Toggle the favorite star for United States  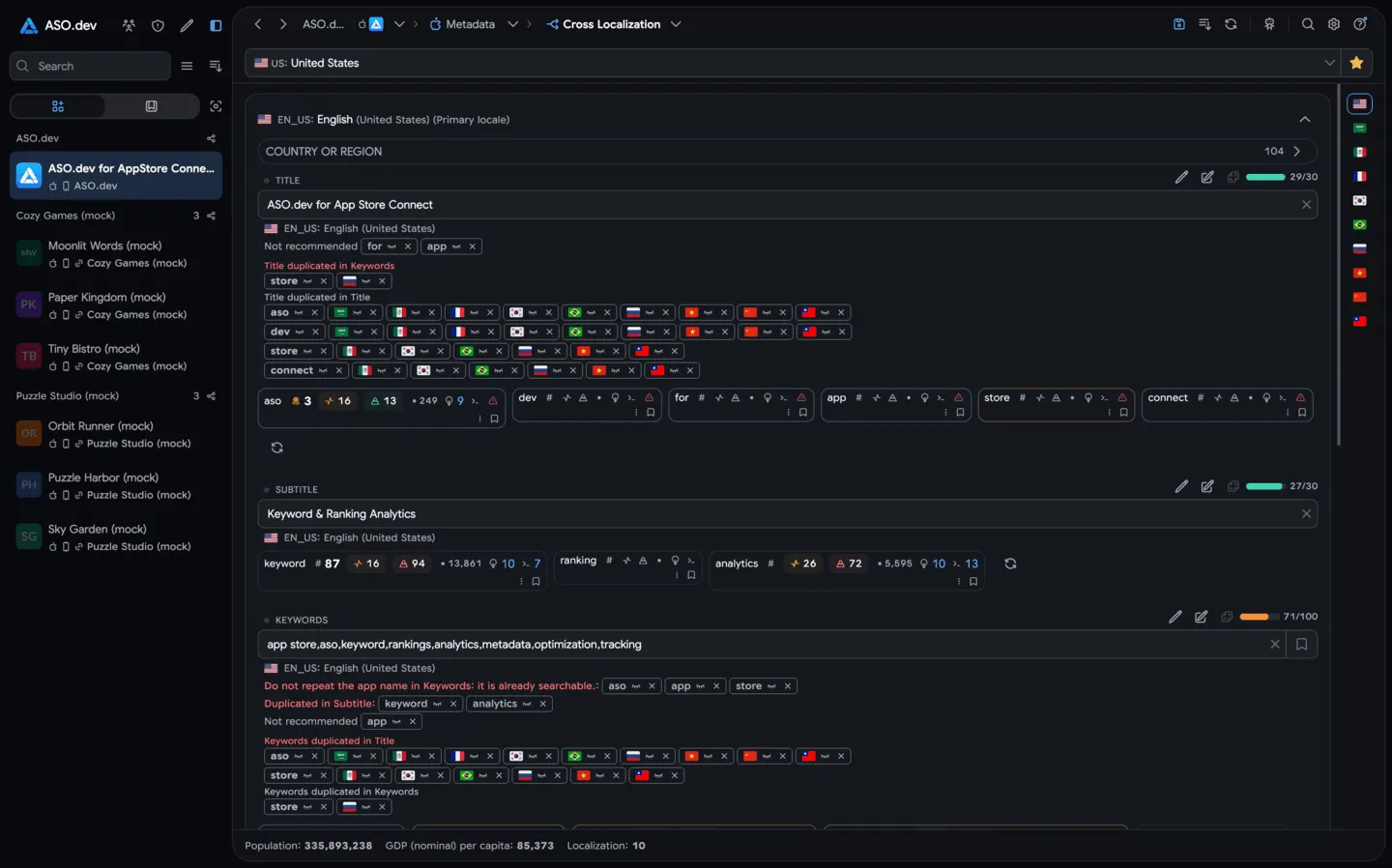(x=1356, y=63)
